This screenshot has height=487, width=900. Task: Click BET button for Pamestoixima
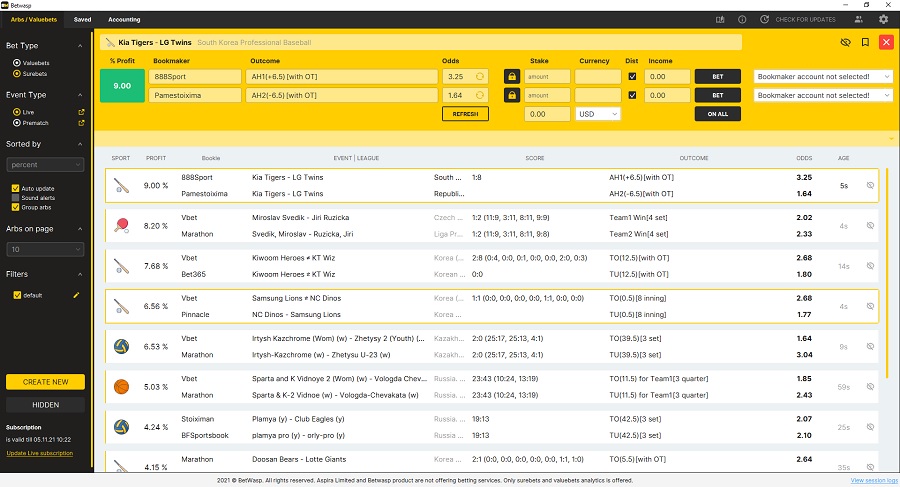point(717,95)
